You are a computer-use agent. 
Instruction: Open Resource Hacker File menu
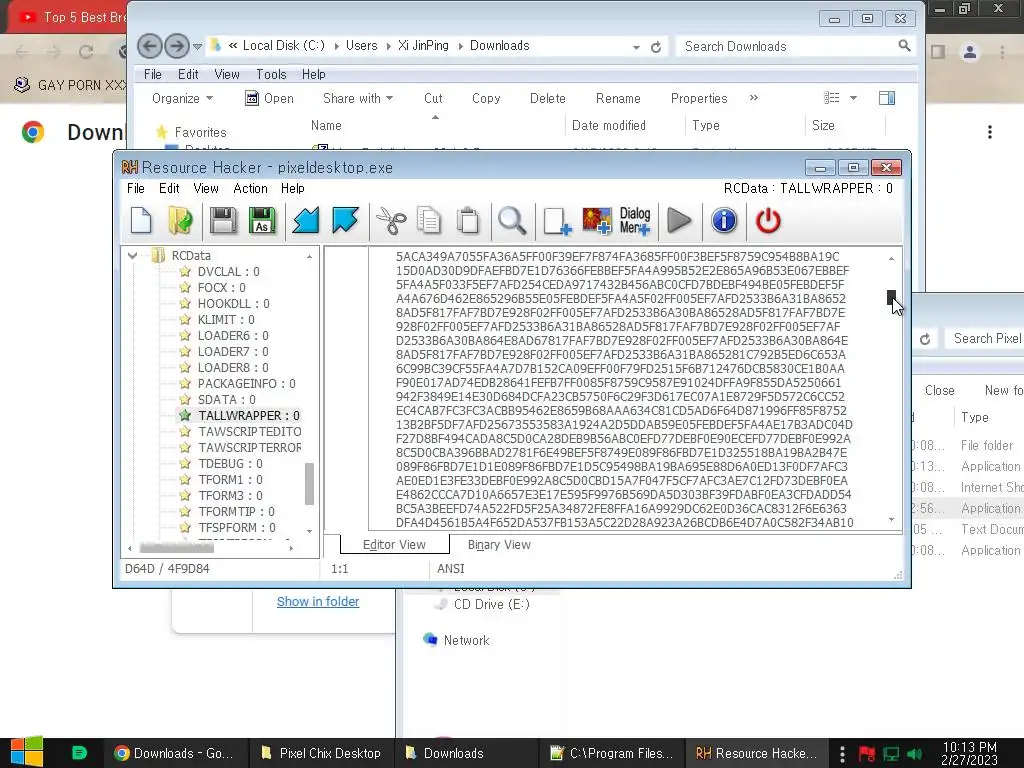click(136, 188)
